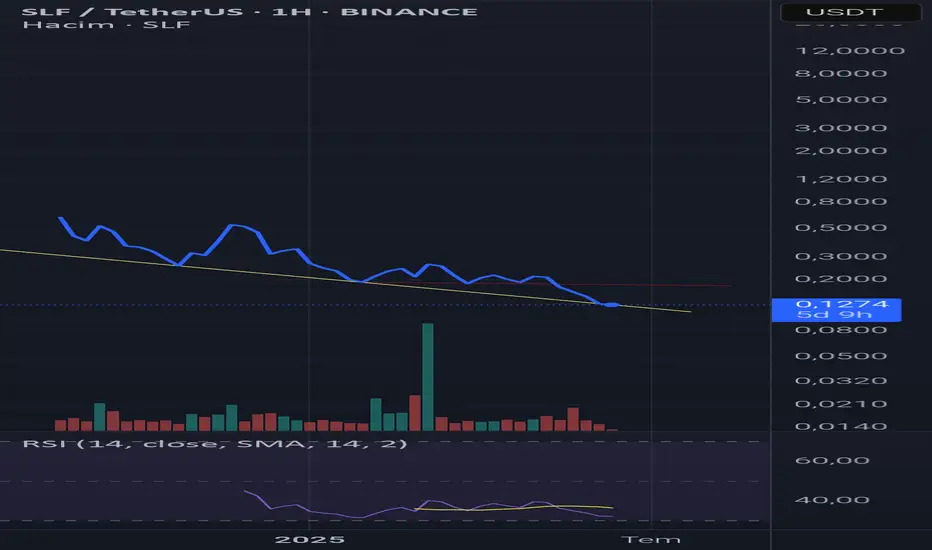Click the 8,0000 price axis label
Screen dimensions: 932x550
click(x=841, y=73)
